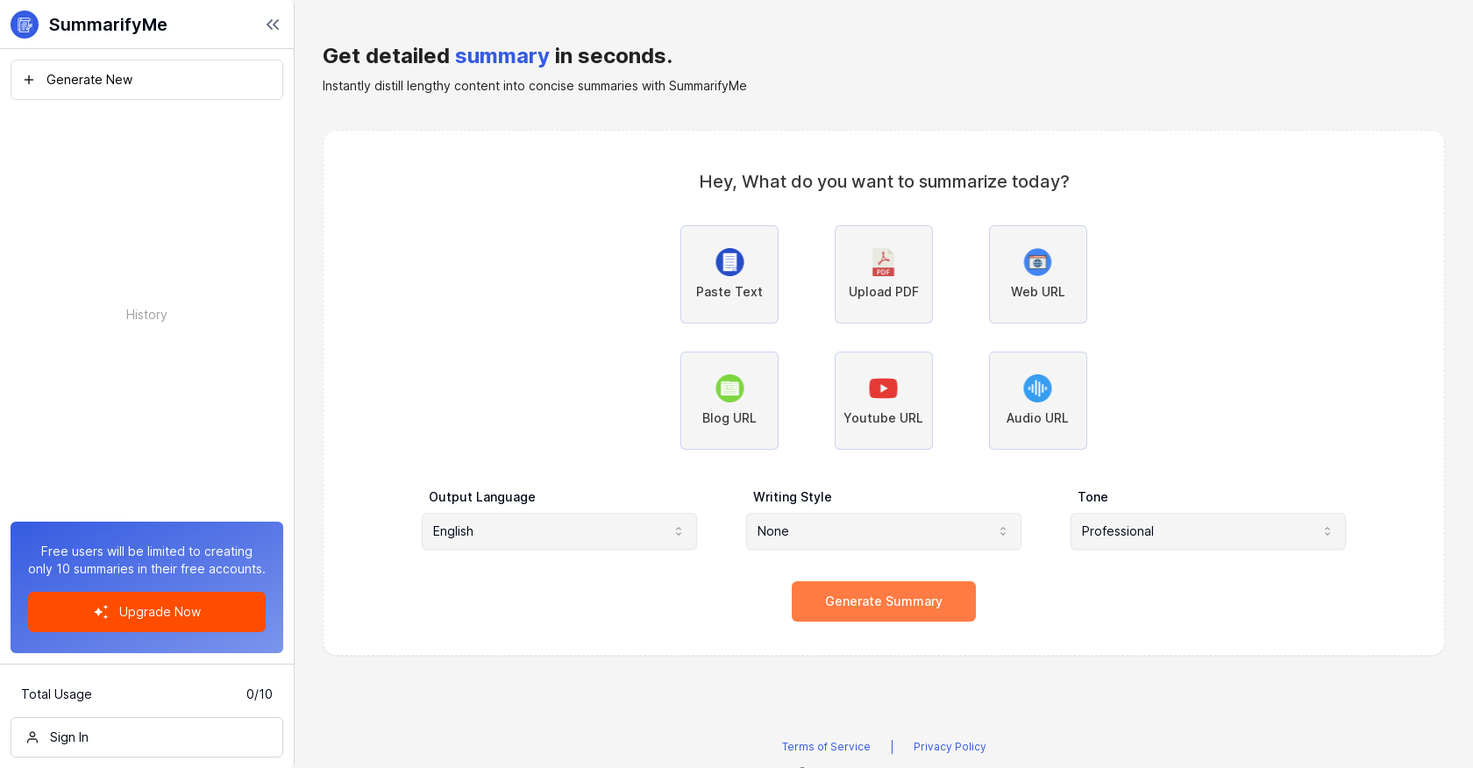The image size is (1473, 768).
Task: Open the Privacy Policy link
Action: point(949,747)
